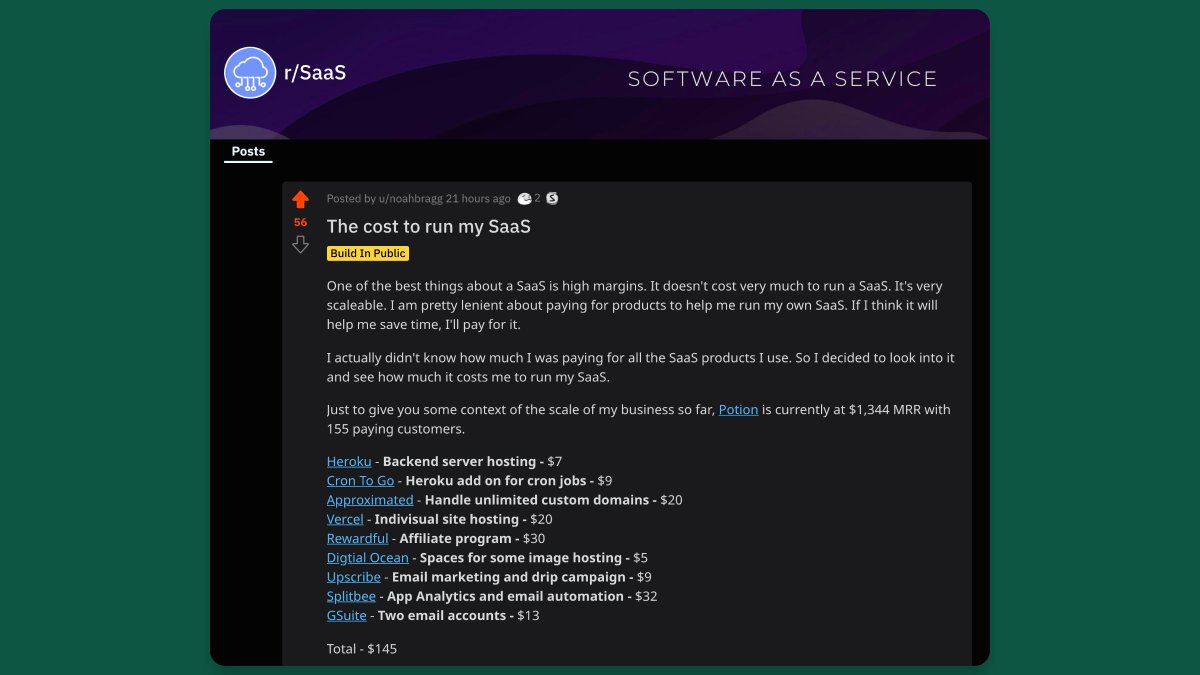Viewport: 1200px width, 675px height.
Task: Open the Heroku link
Action: (x=349, y=462)
